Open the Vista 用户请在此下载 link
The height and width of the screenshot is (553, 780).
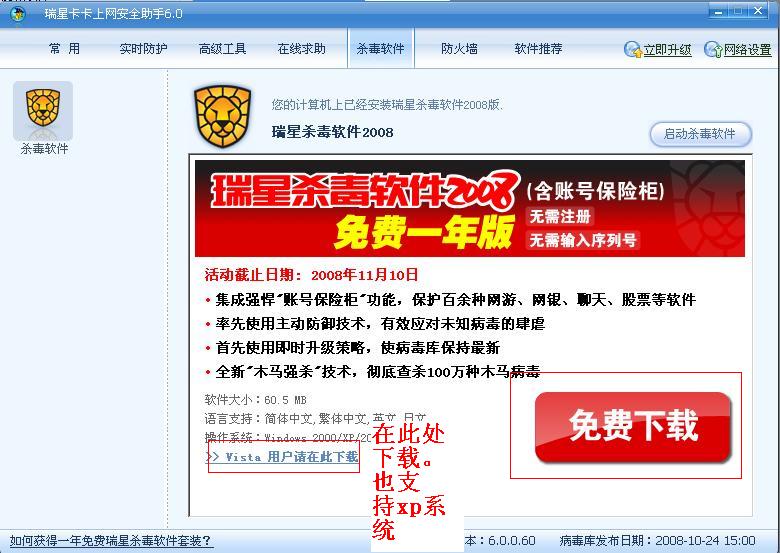(283, 457)
